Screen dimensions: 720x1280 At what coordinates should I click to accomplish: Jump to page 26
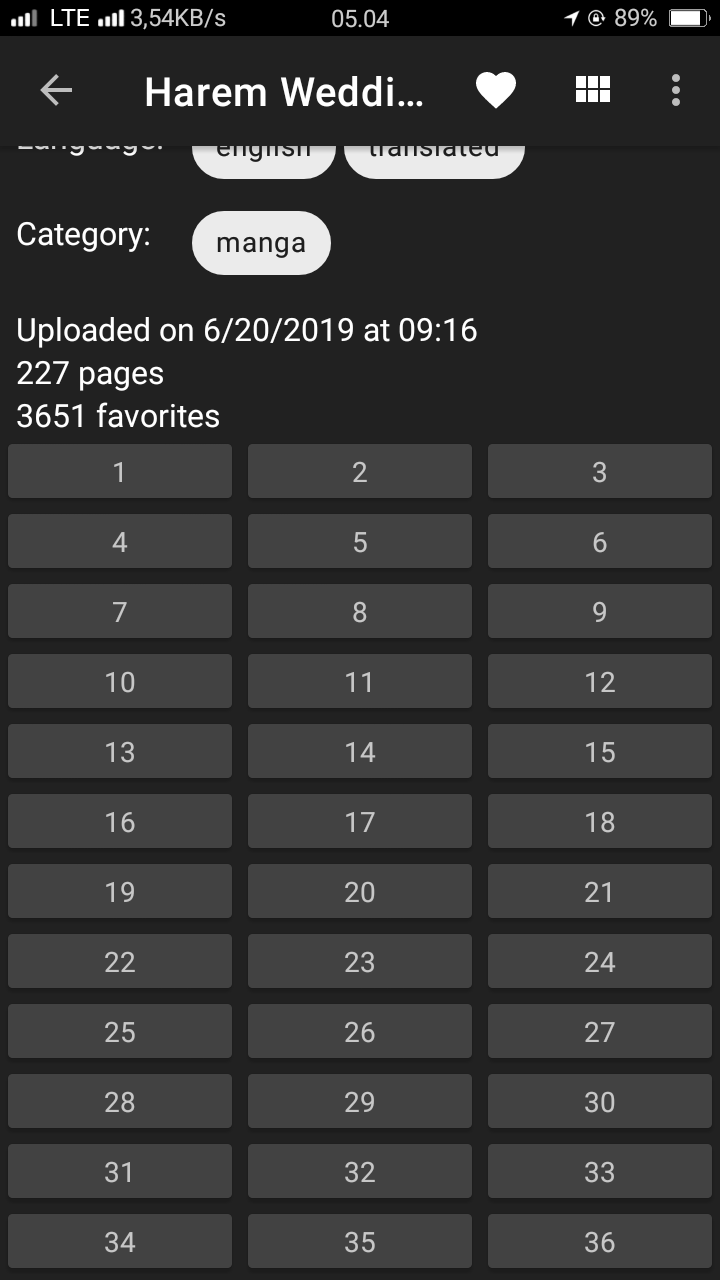359,1031
